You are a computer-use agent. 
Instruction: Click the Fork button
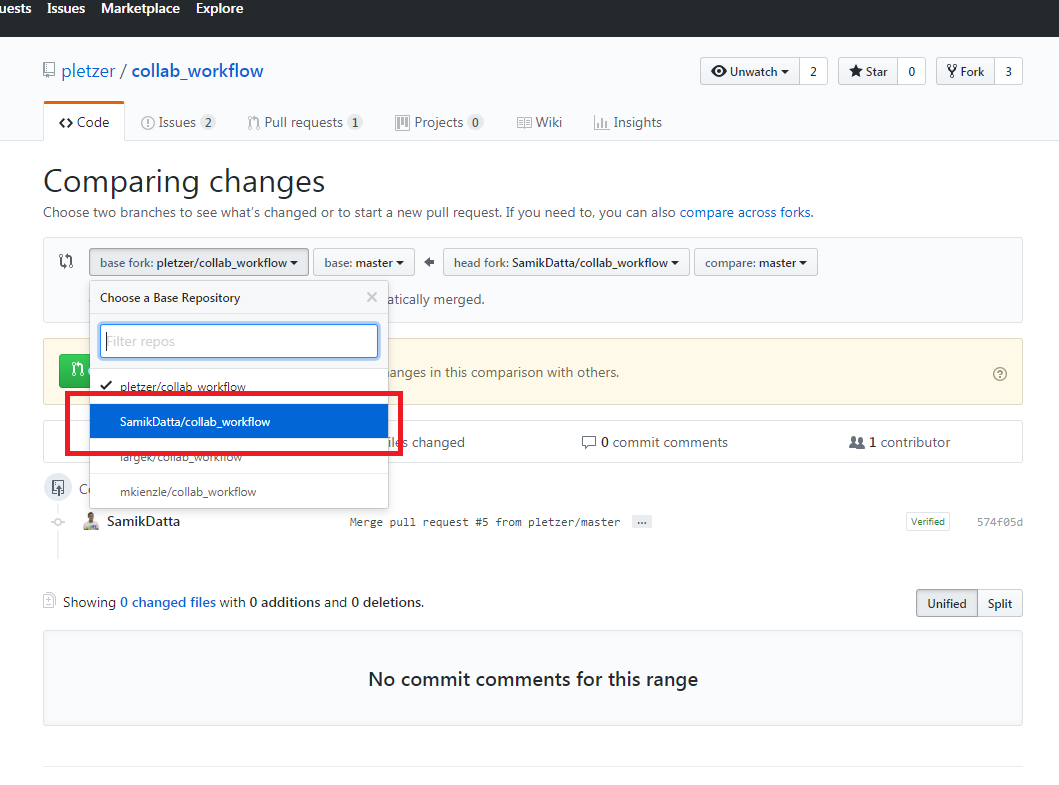965,72
